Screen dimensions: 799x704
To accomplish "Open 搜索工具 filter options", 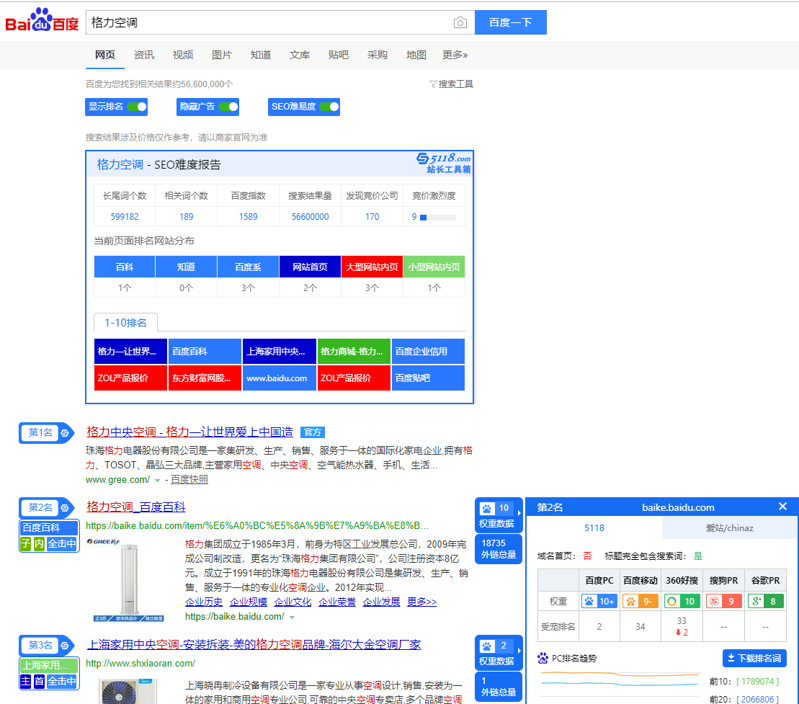I will tap(451, 84).
